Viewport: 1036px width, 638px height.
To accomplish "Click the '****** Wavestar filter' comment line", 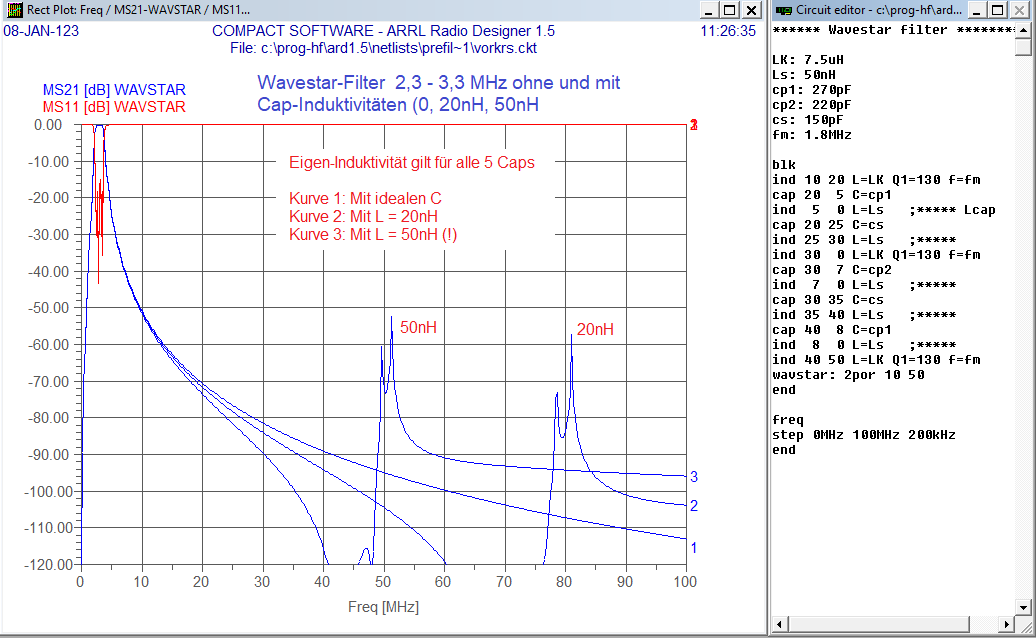I will [893, 30].
